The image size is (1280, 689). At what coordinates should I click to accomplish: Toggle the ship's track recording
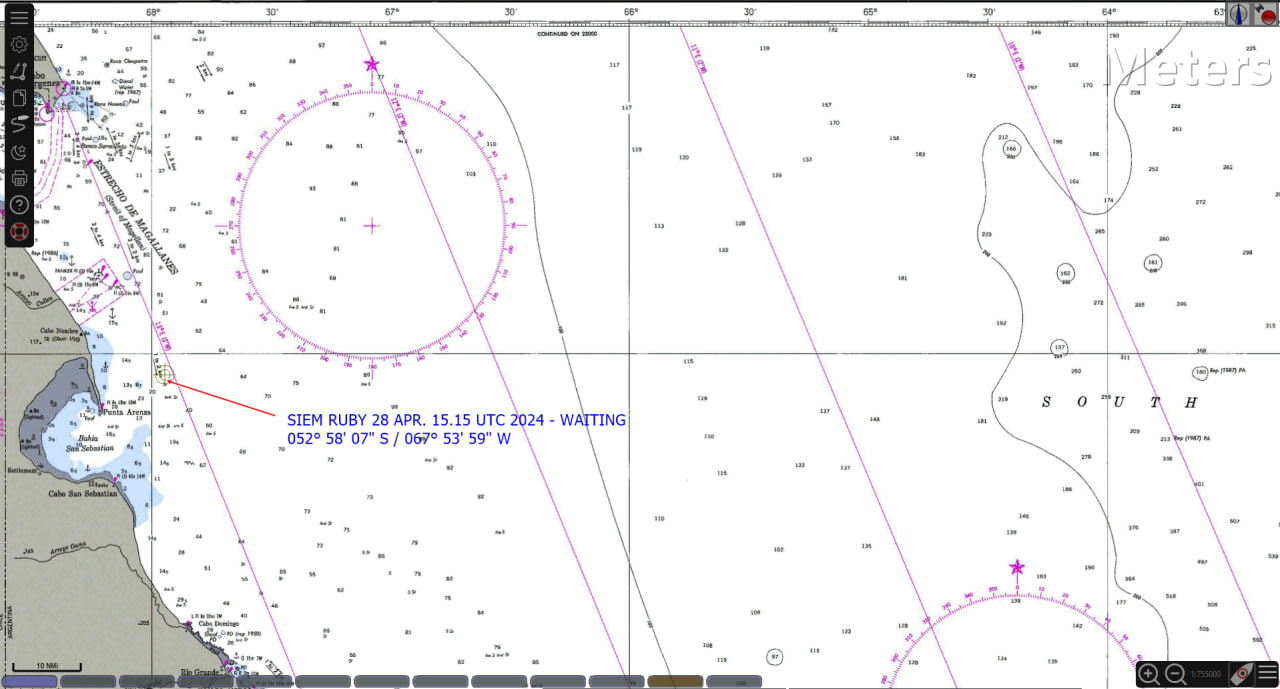click(x=19, y=125)
